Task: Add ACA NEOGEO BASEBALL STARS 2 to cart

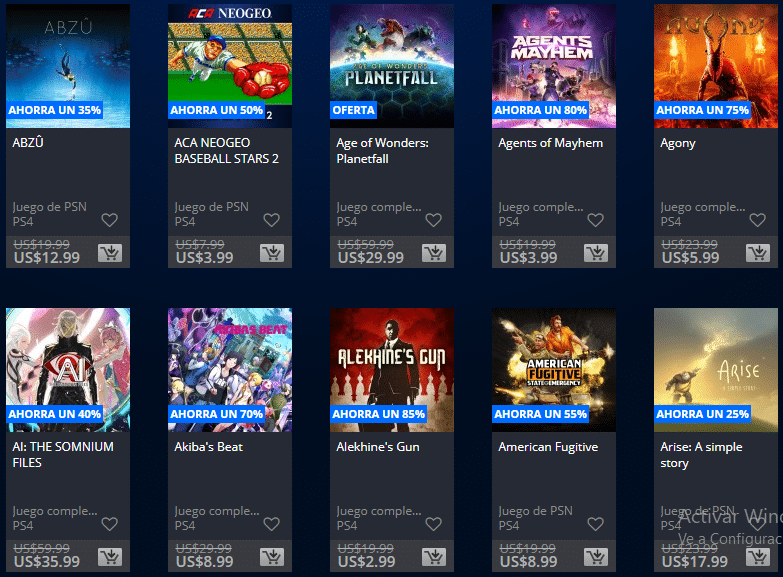Action: [x=272, y=253]
